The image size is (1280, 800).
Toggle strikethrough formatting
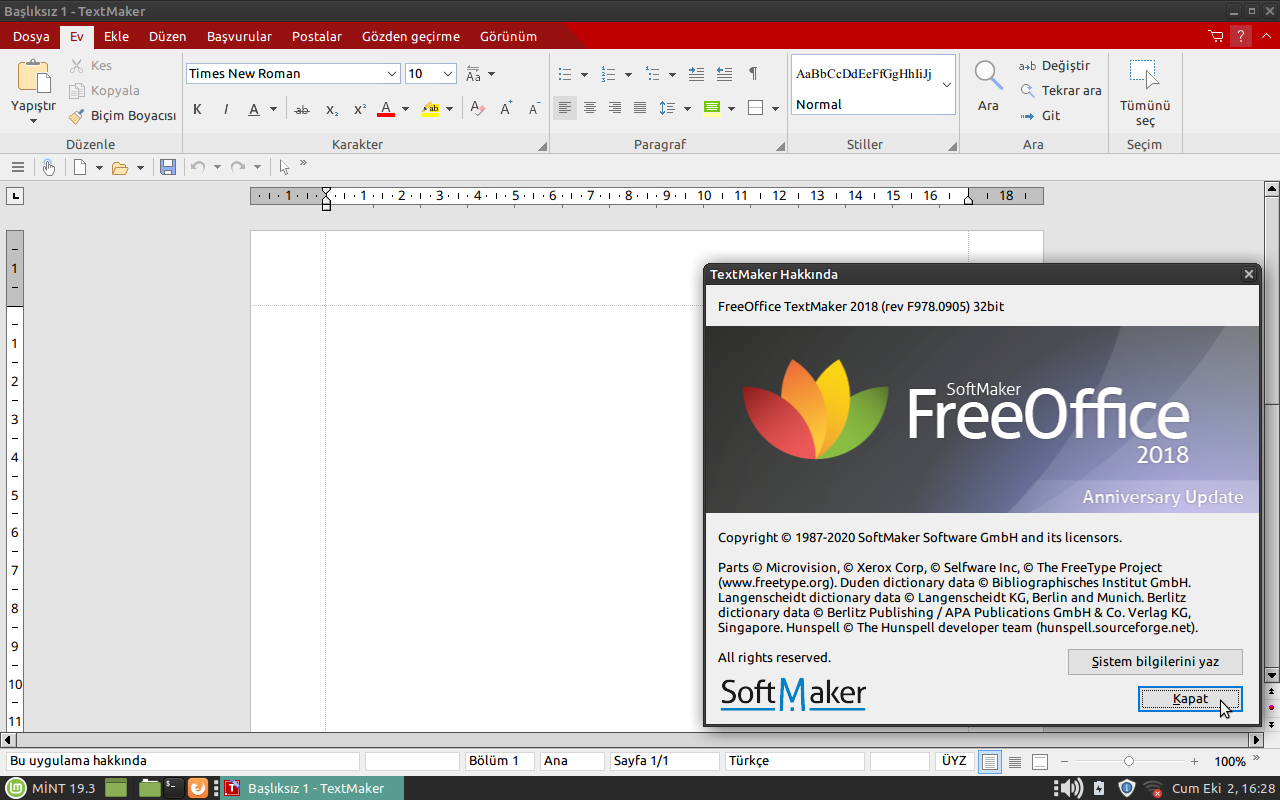pos(302,109)
